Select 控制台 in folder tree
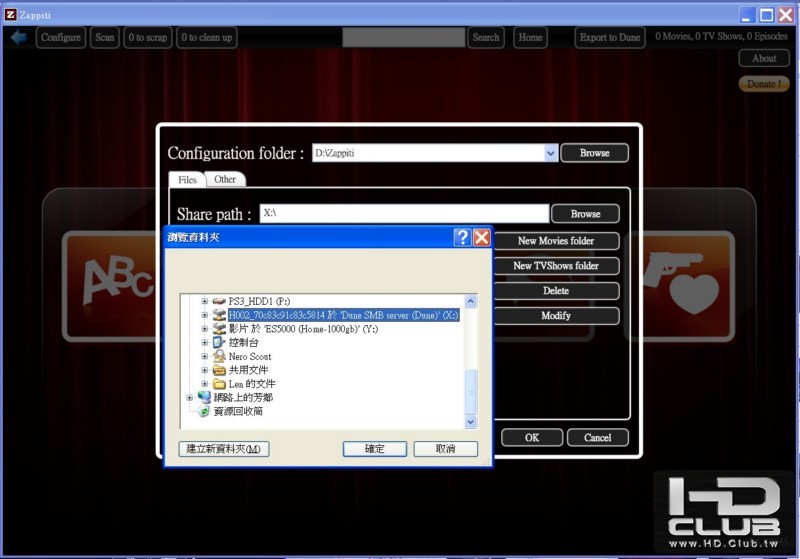 pos(243,343)
